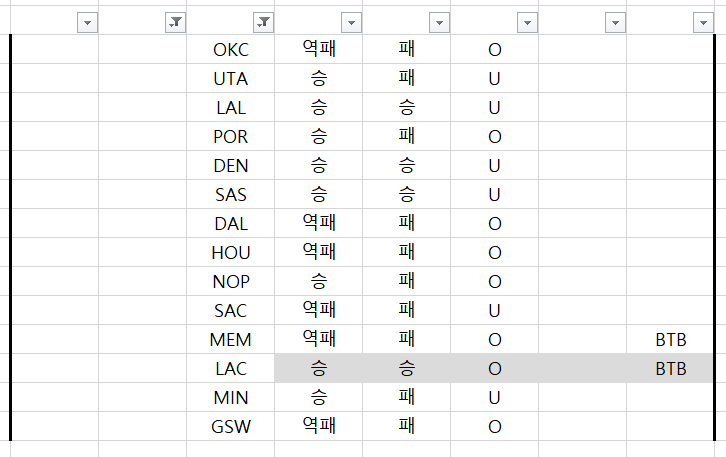Select the U cell in the UTA row
This screenshot has width=726, height=457.
tap(494, 78)
